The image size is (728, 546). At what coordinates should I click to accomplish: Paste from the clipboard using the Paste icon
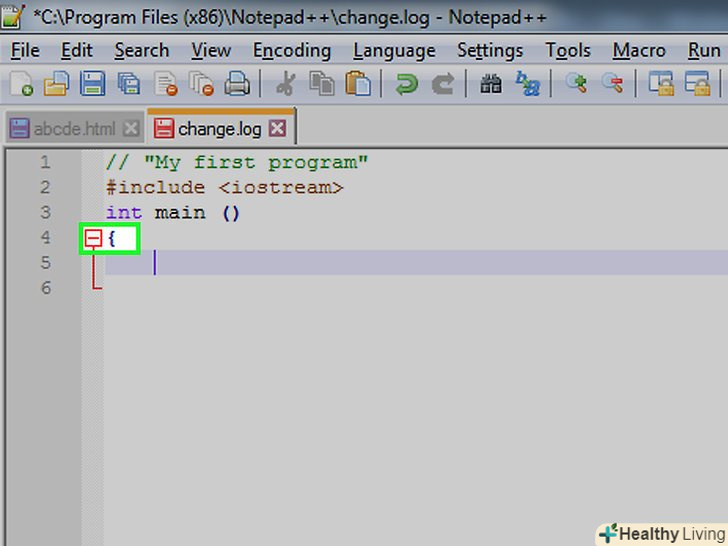click(358, 84)
